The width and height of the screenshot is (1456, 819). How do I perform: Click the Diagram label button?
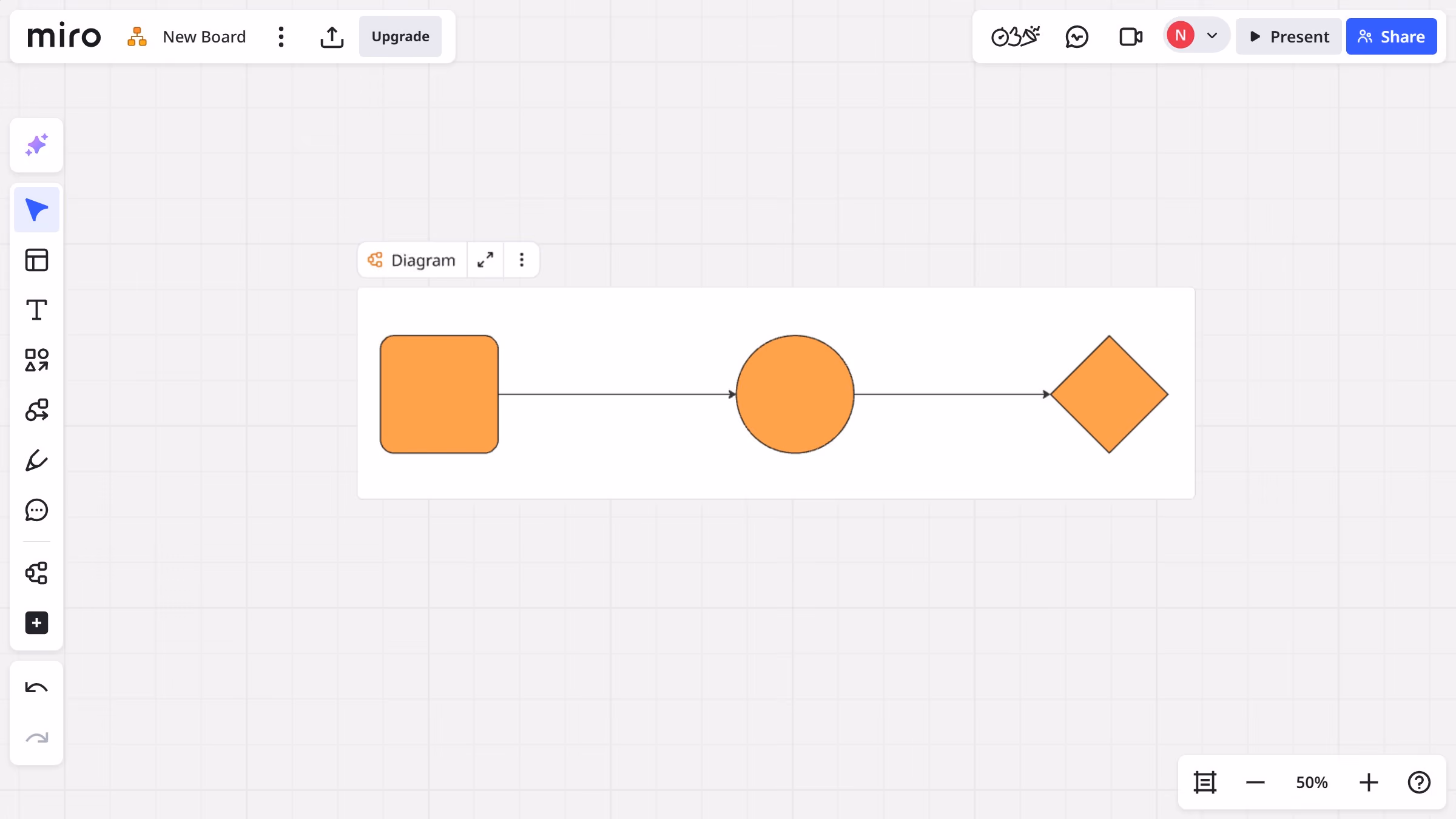412,260
